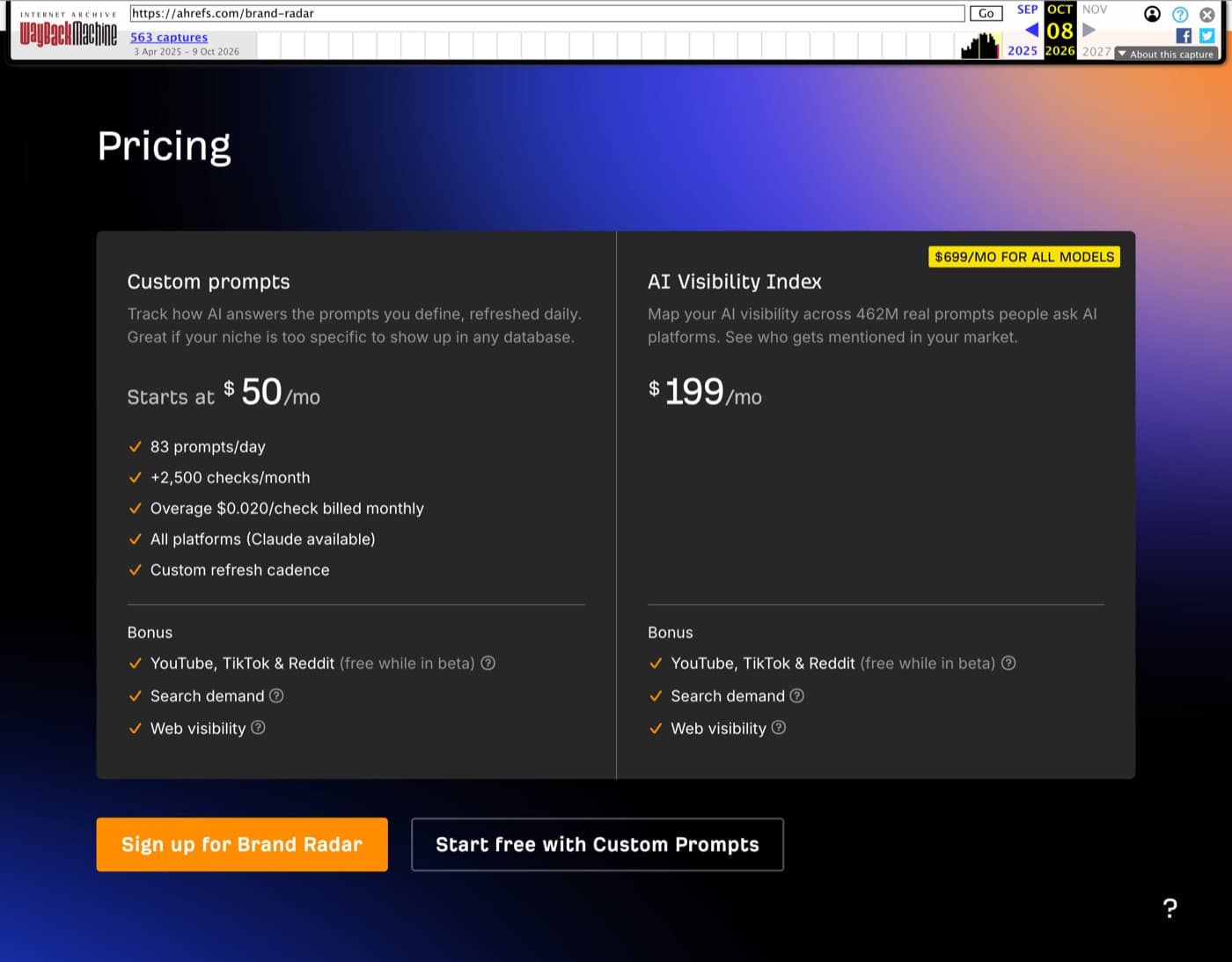Viewport: 1232px width, 962px height.
Task: Click '3 Apr 2025 – 9 Oct 2026' date range
Action: 187,52
